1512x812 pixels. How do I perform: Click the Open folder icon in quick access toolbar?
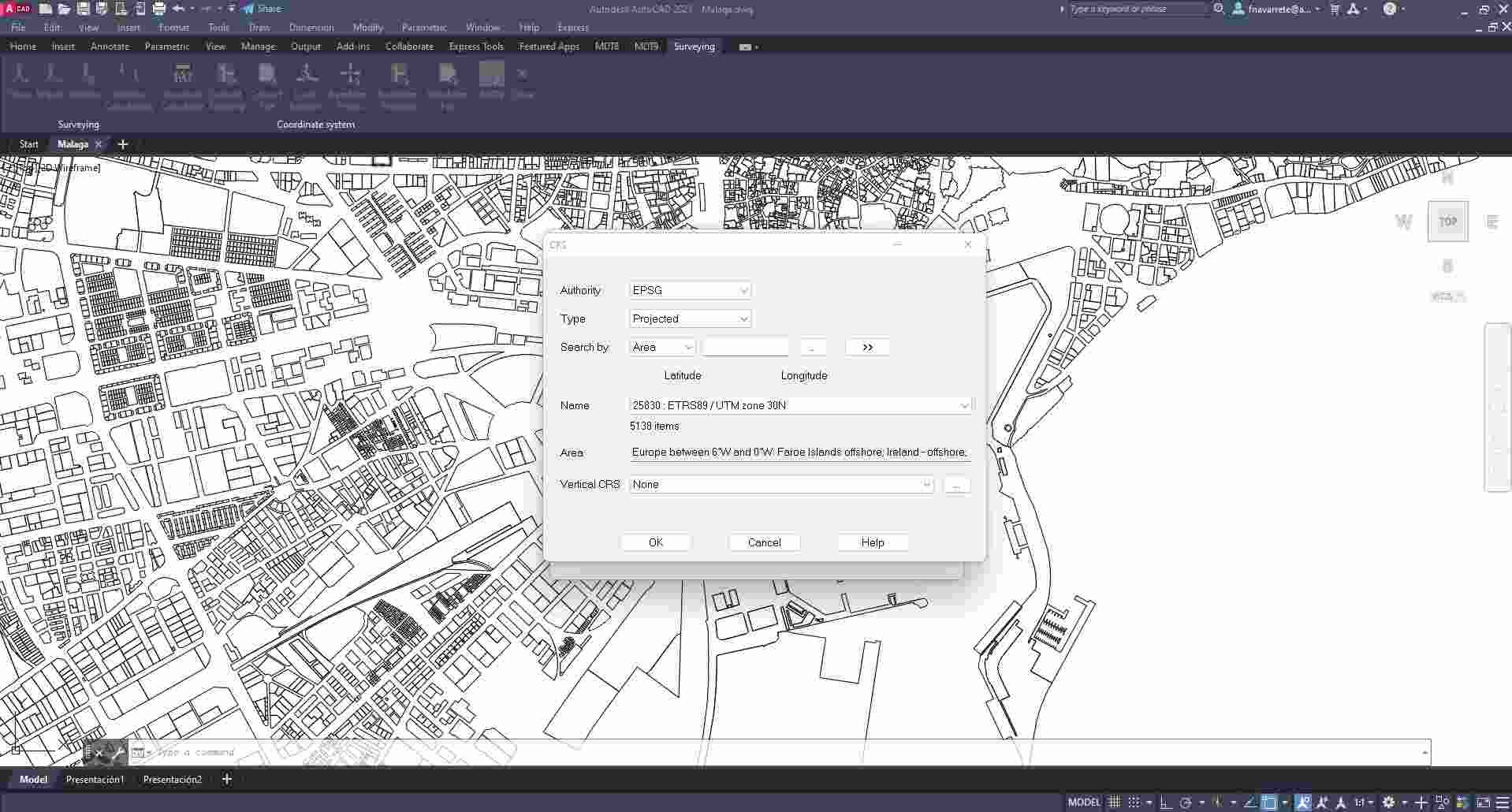click(x=64, y=9)
